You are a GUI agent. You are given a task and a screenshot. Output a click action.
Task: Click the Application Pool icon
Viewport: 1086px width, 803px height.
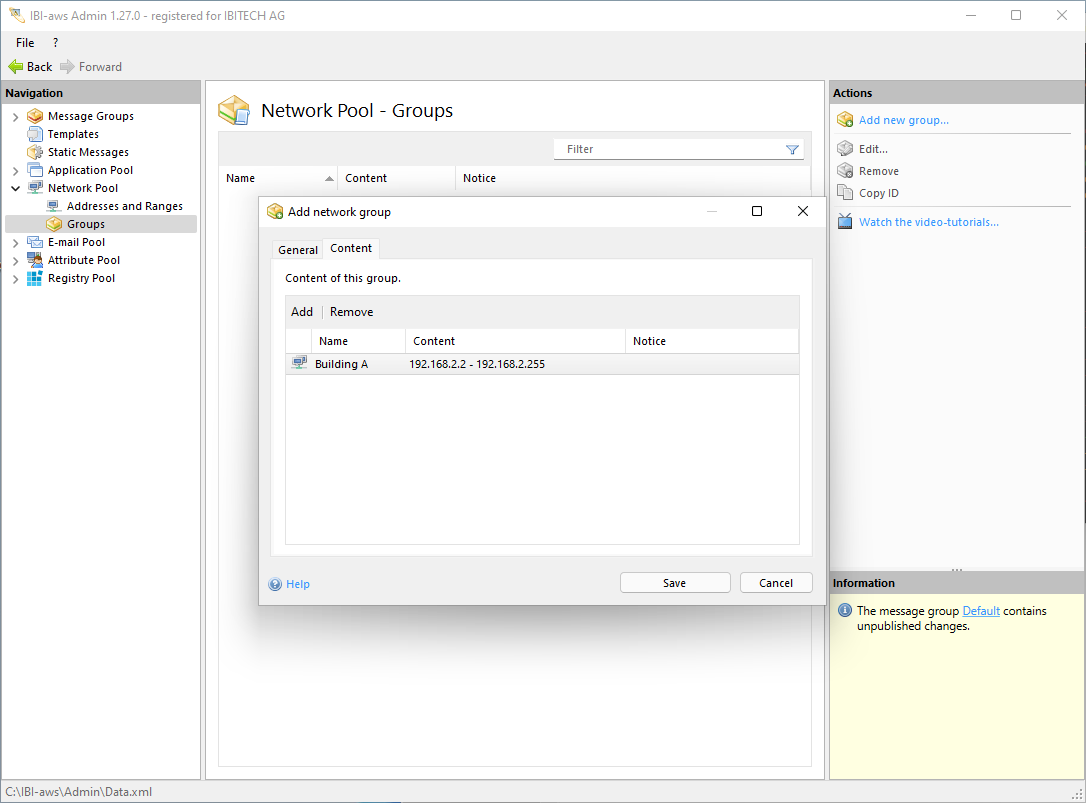[35, 170]
